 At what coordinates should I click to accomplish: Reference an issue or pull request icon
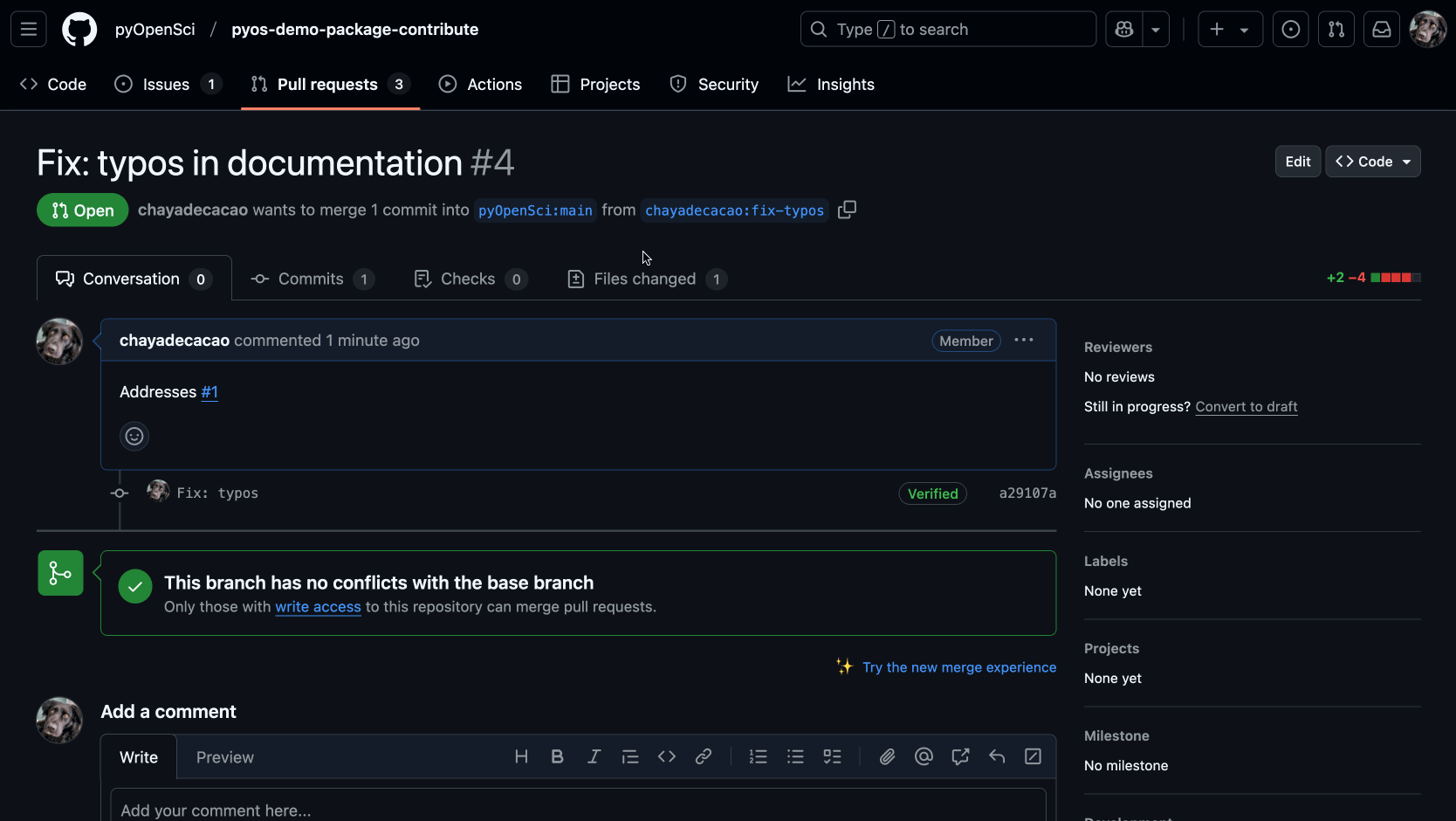coord(960,756)
